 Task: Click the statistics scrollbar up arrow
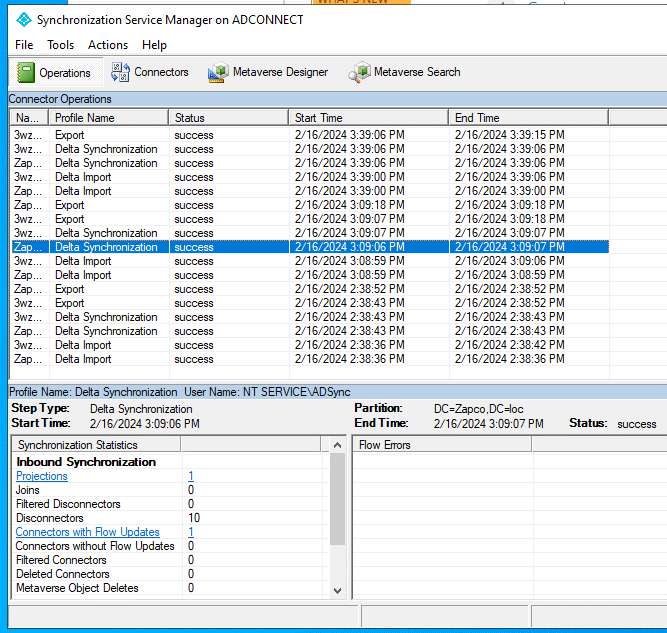point(338,445)
